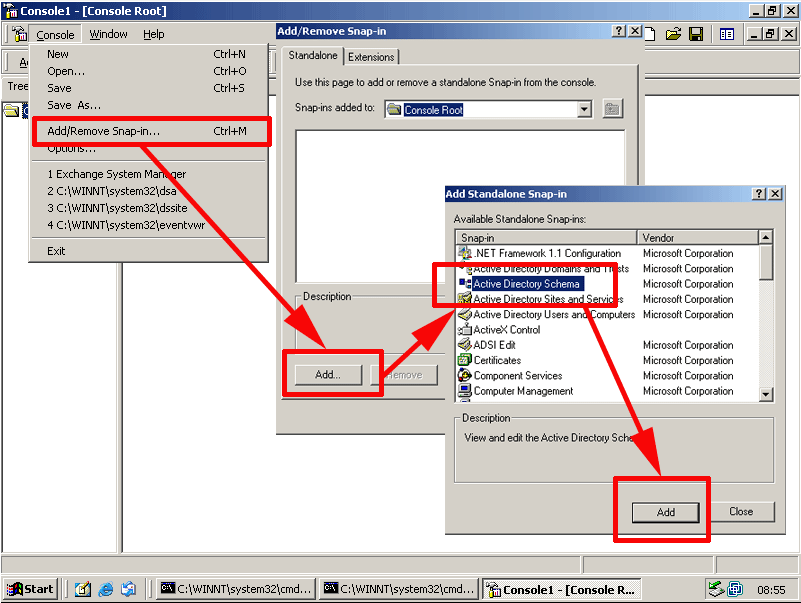This screenshot has height=603, width=801.
Task: Choose Save As... menu entry
Action: 147,105
